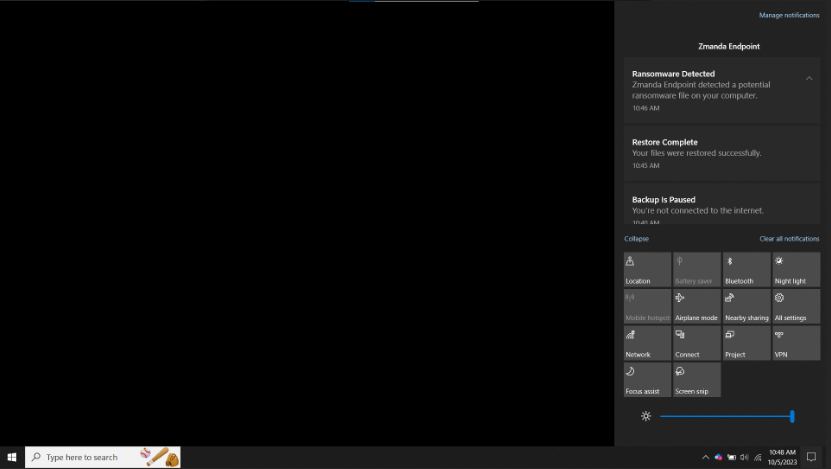The image size is (831, 469).
Task: Click the taskbar search box
Action: 103,457
